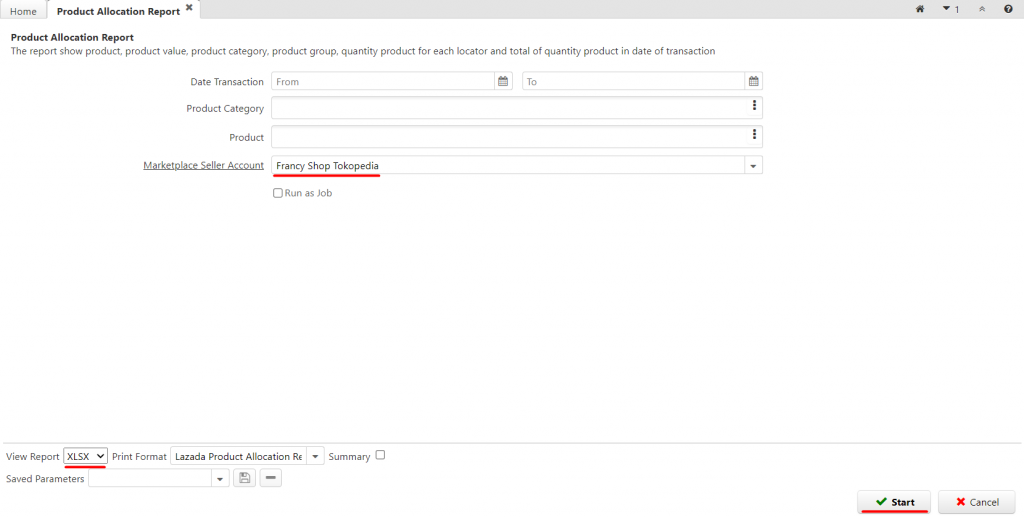Collapse header using double chevron icon
This screenshot has width=1024, height=518.
tap(982, 9)
